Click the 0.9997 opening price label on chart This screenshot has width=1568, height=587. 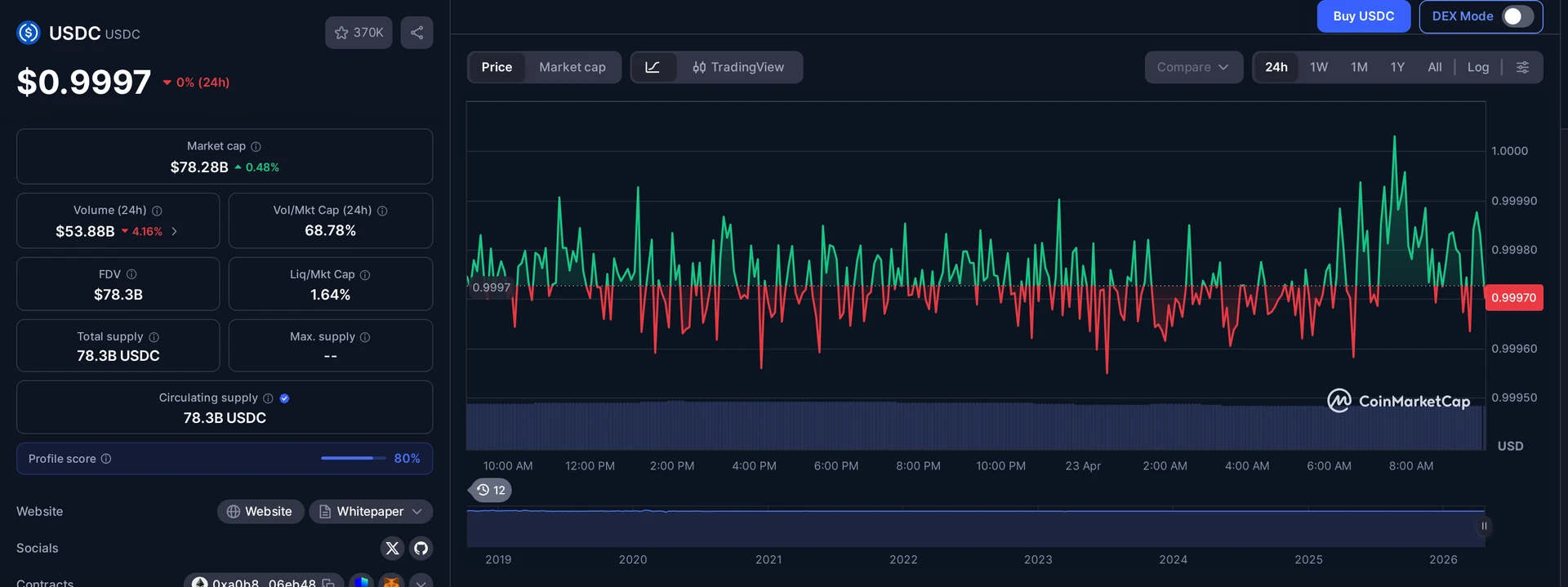491,287
